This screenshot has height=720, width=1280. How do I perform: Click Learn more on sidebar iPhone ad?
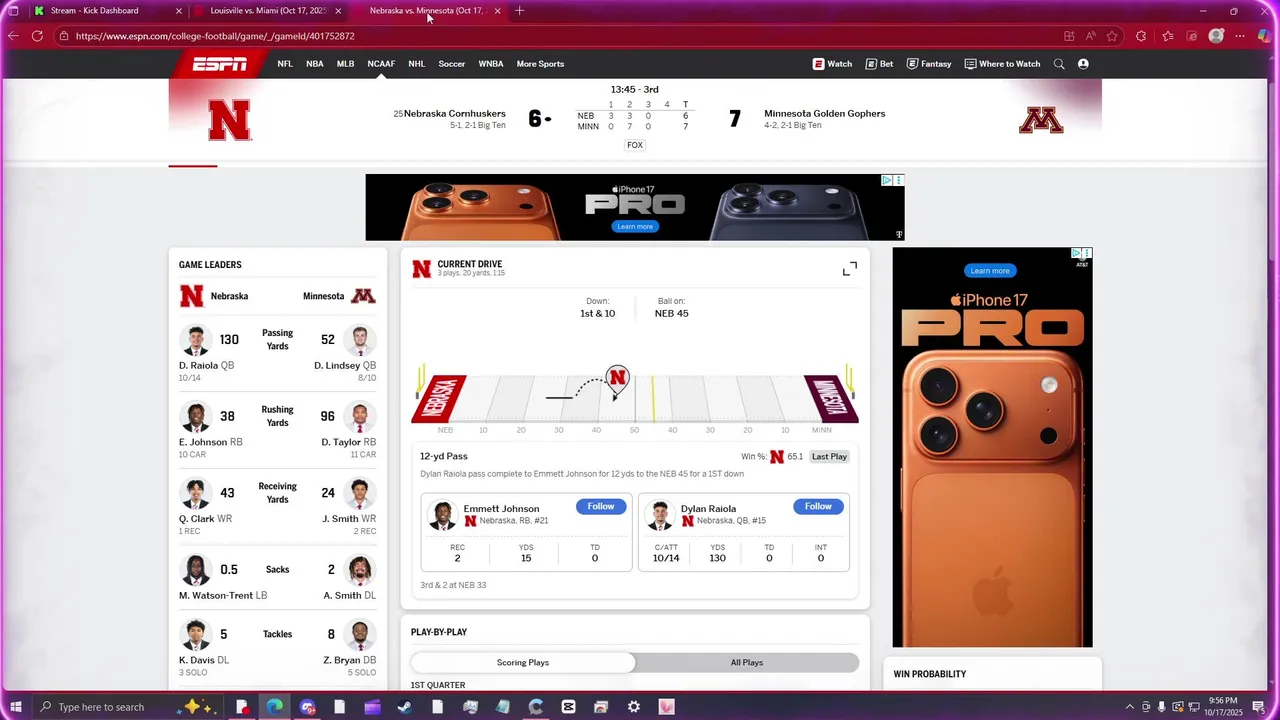point(990,271)
